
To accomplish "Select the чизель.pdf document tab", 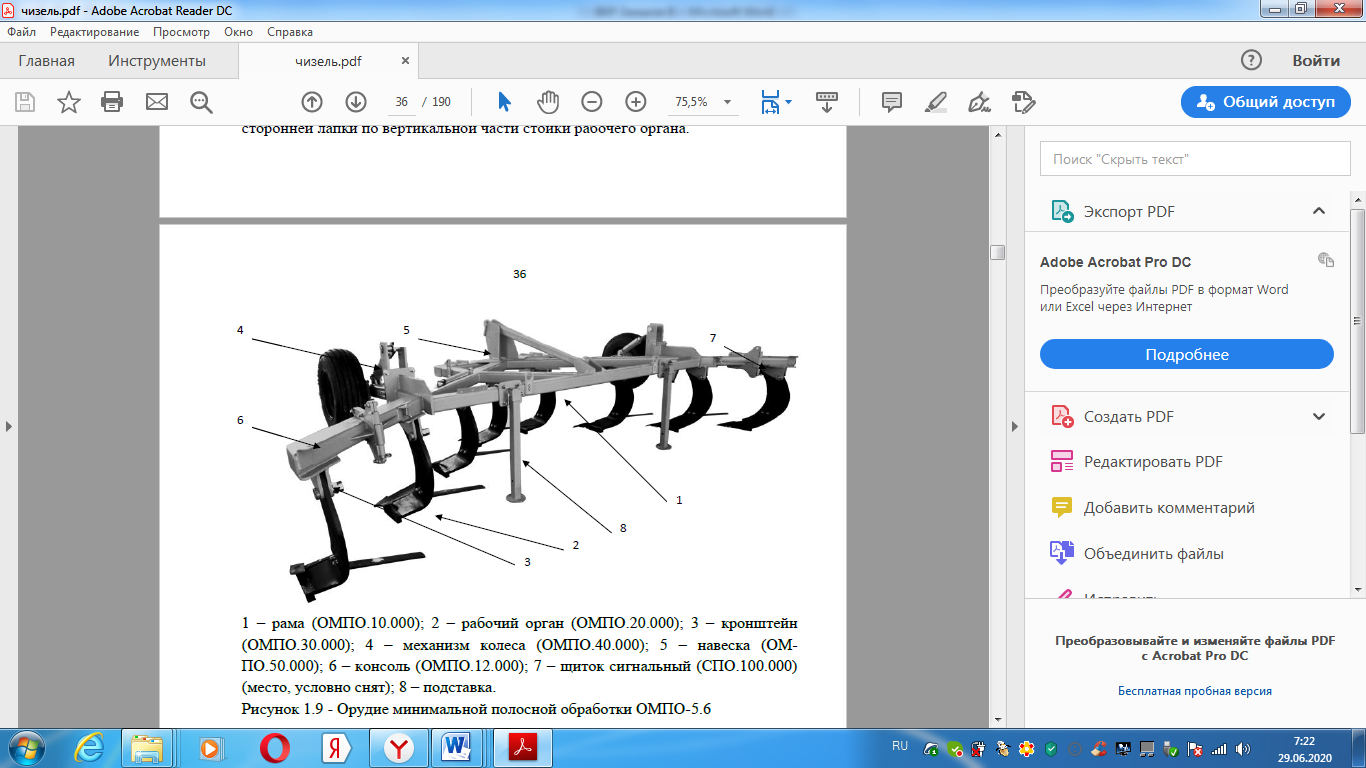I will [328, 61].
